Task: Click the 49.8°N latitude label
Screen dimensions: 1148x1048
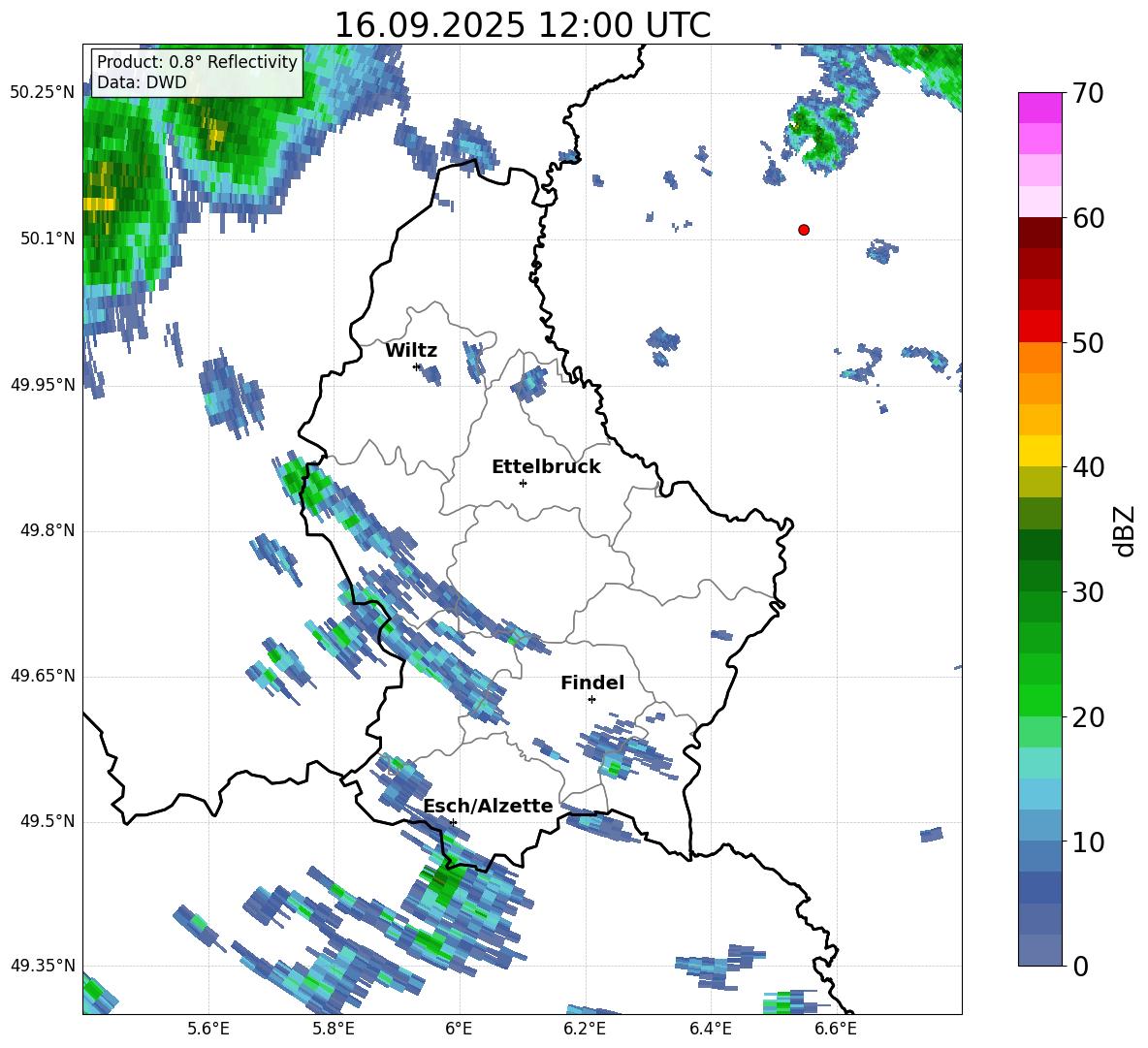Action: click(48, 530)
